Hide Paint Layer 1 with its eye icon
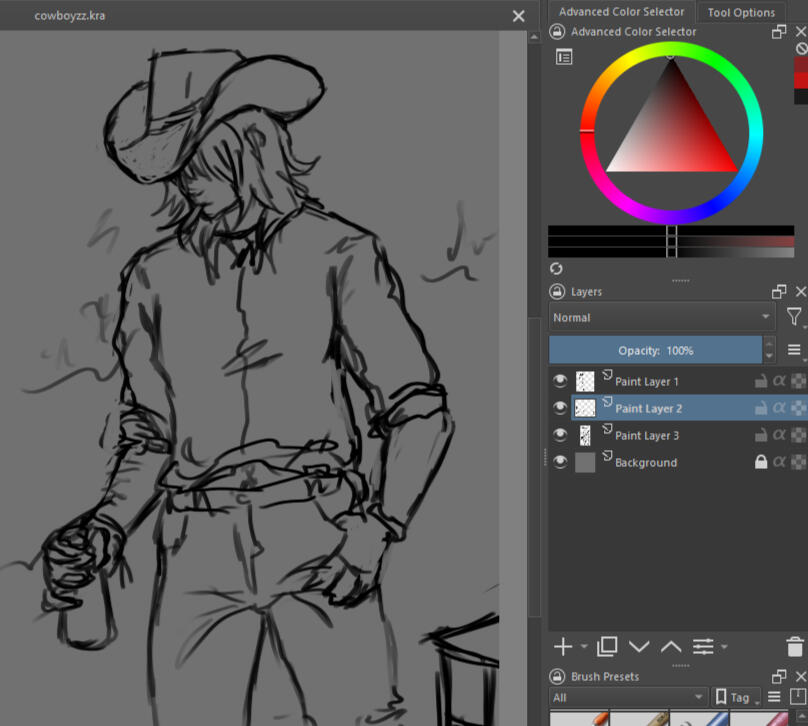The image size is (808, 726). tap(560, 381)
